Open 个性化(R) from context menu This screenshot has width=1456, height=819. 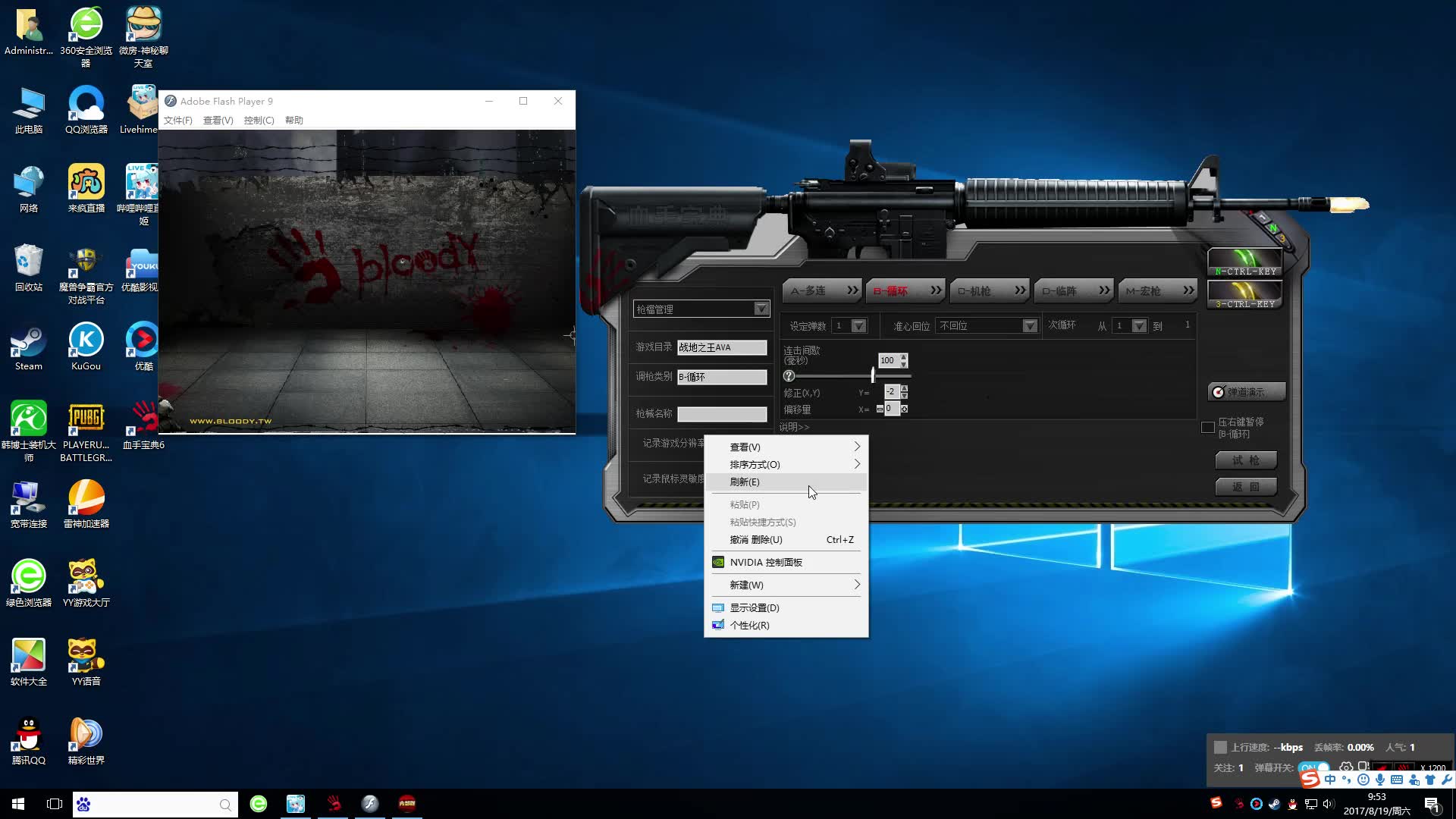tap(786, 625)
